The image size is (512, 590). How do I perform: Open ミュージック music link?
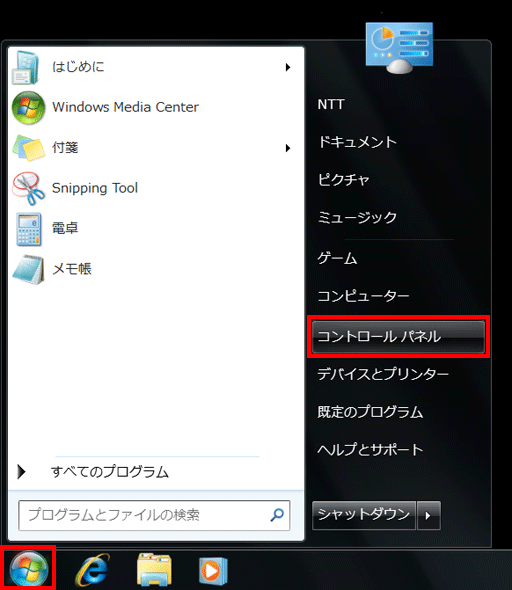[357, 217]
